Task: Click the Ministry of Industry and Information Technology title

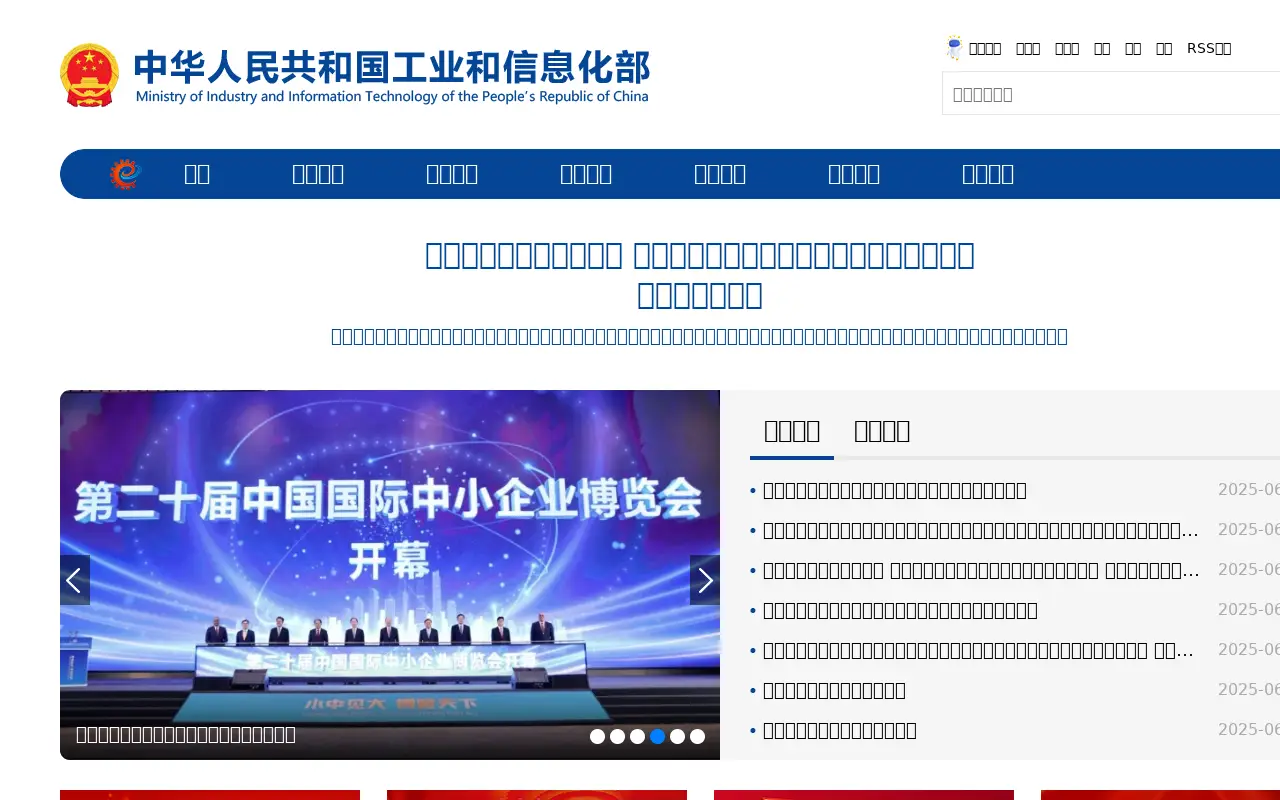Action: 392,76
